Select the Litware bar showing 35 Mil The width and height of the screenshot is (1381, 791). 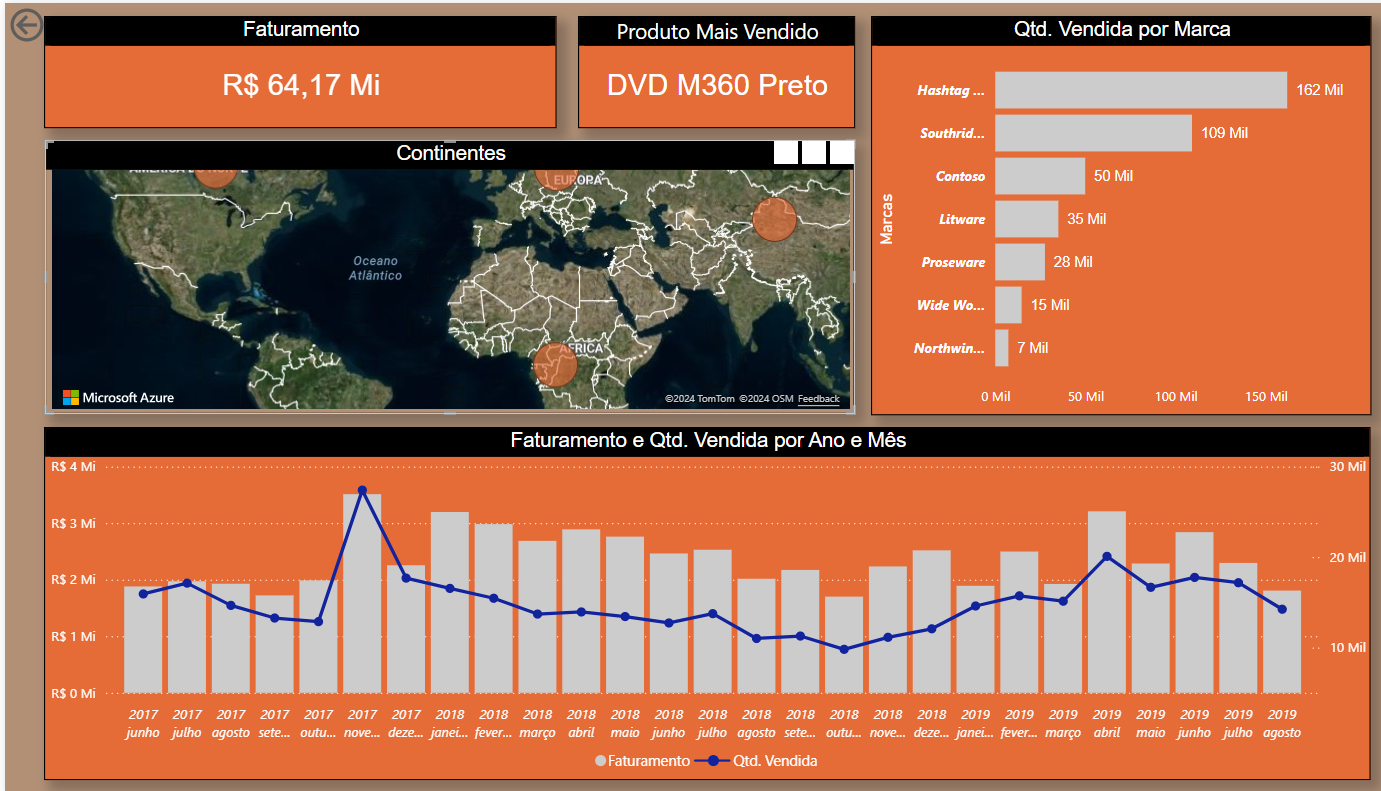coord(1026,219)
